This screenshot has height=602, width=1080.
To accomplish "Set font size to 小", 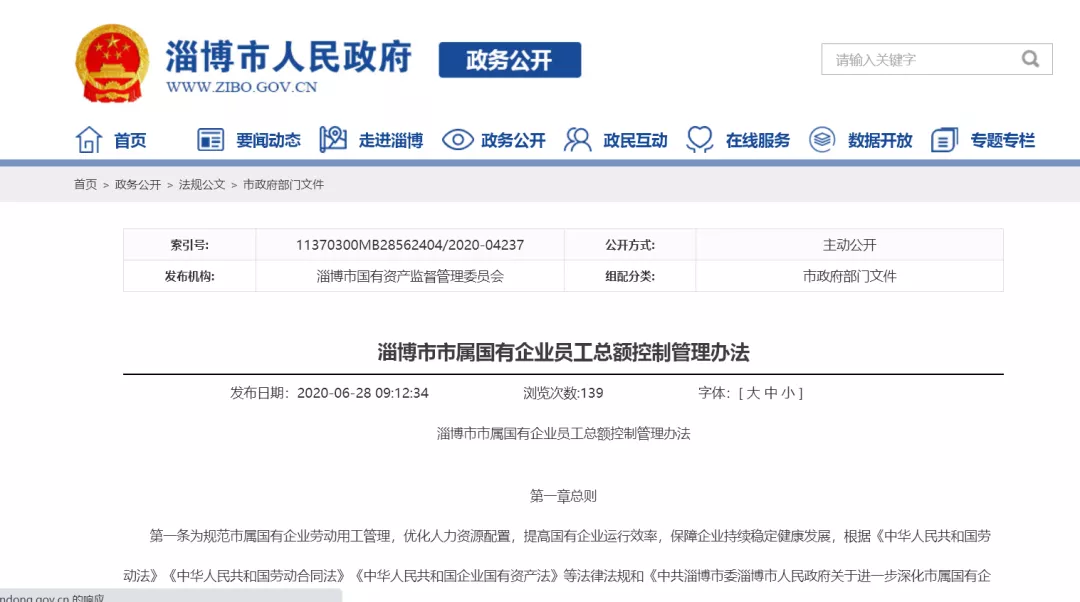I will (x=788, y=393).
